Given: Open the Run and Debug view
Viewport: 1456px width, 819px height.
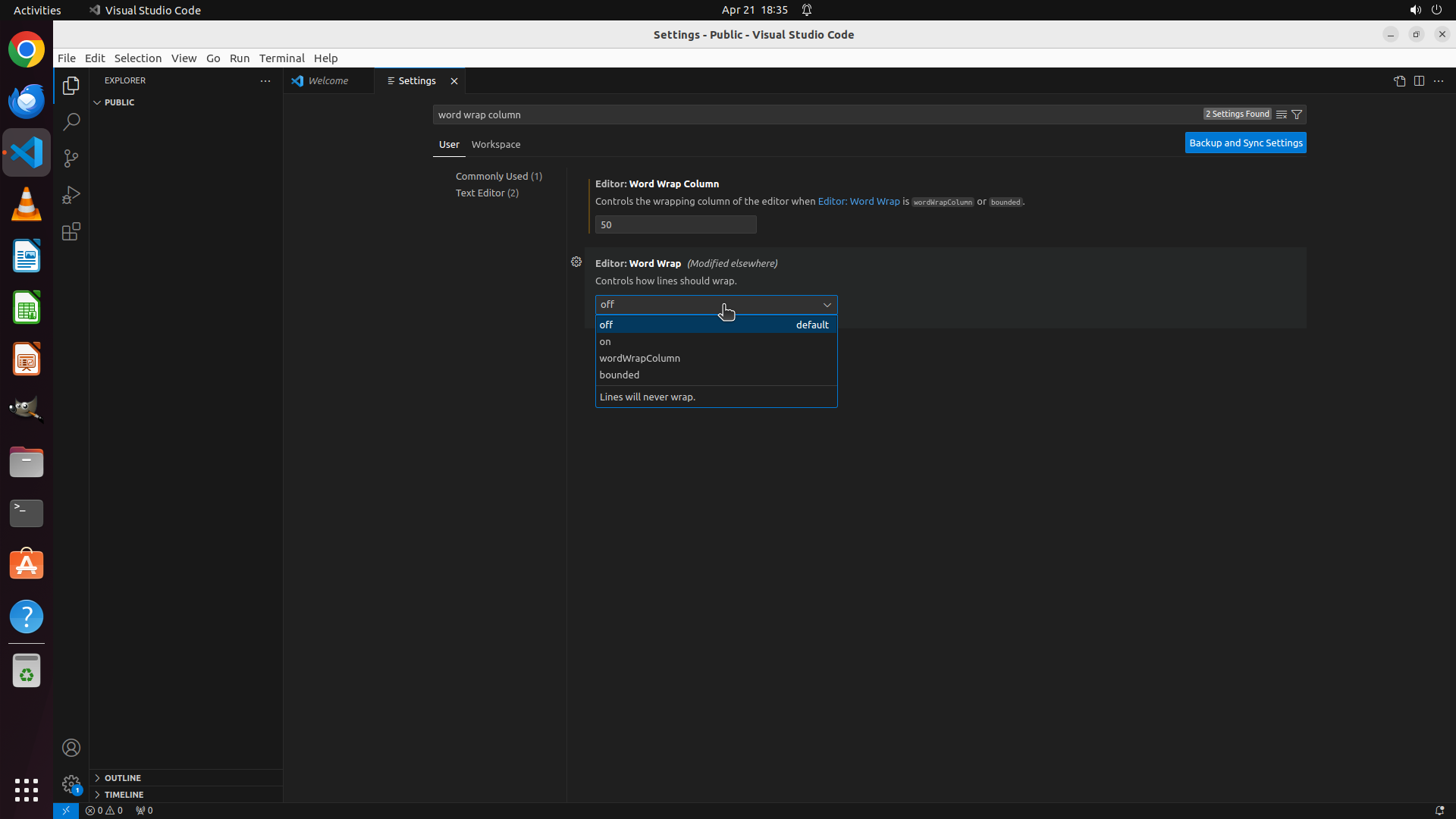Looking at the screenshot, I should (x=71, y=195).
